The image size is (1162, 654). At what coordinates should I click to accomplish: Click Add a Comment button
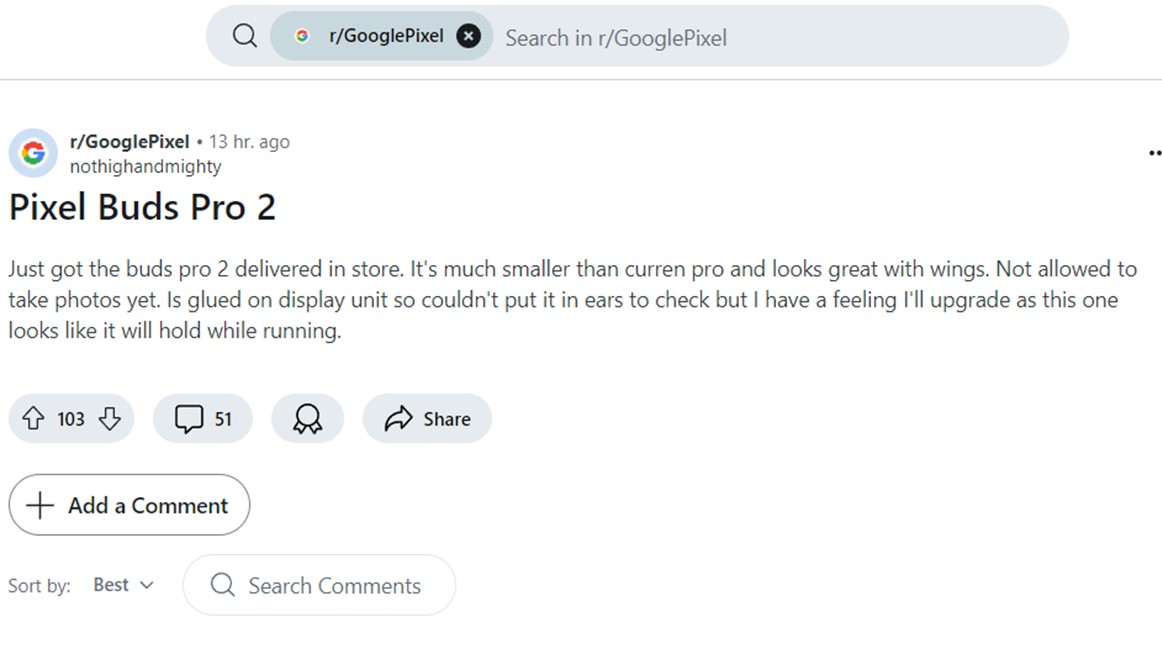coord(129,505)
